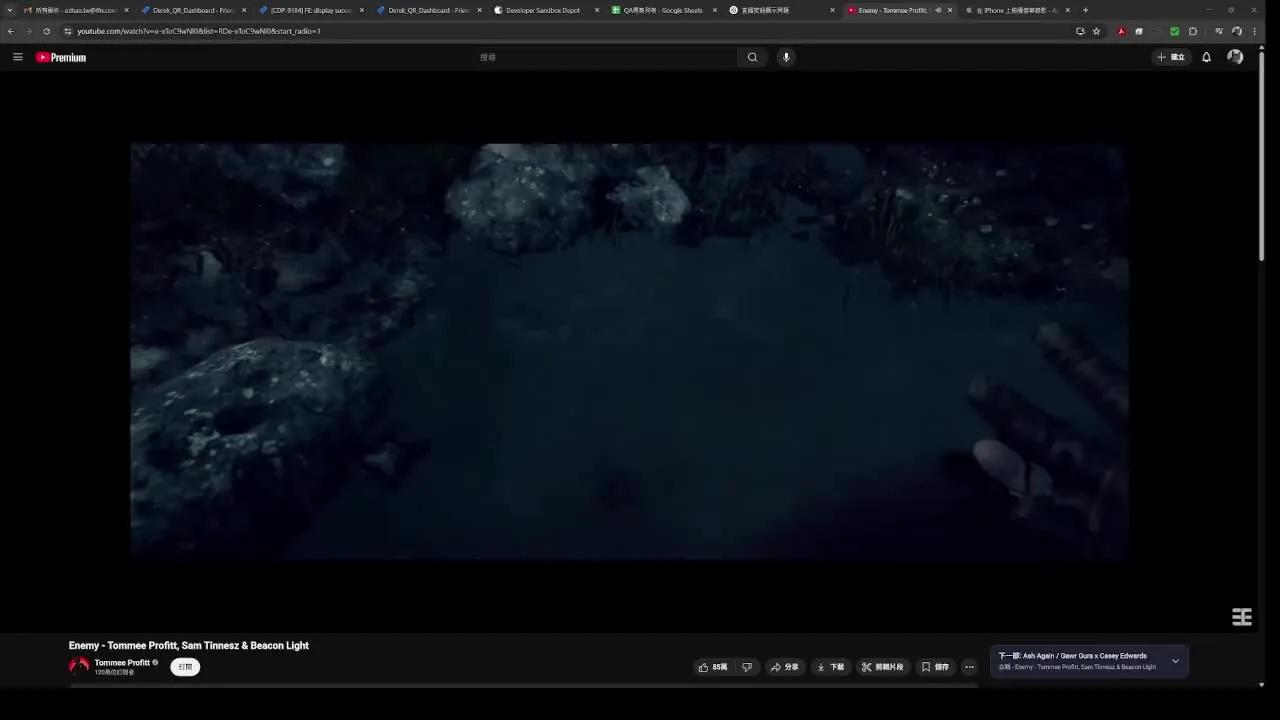Open the Tommee Profitt channel link
The width and height of the screenshot is (1280, 720).
[120, 662]
